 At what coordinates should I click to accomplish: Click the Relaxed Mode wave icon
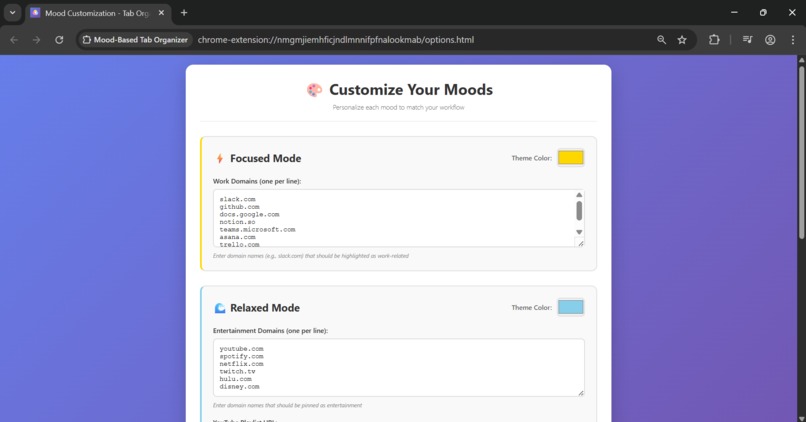tap(219, 308)
